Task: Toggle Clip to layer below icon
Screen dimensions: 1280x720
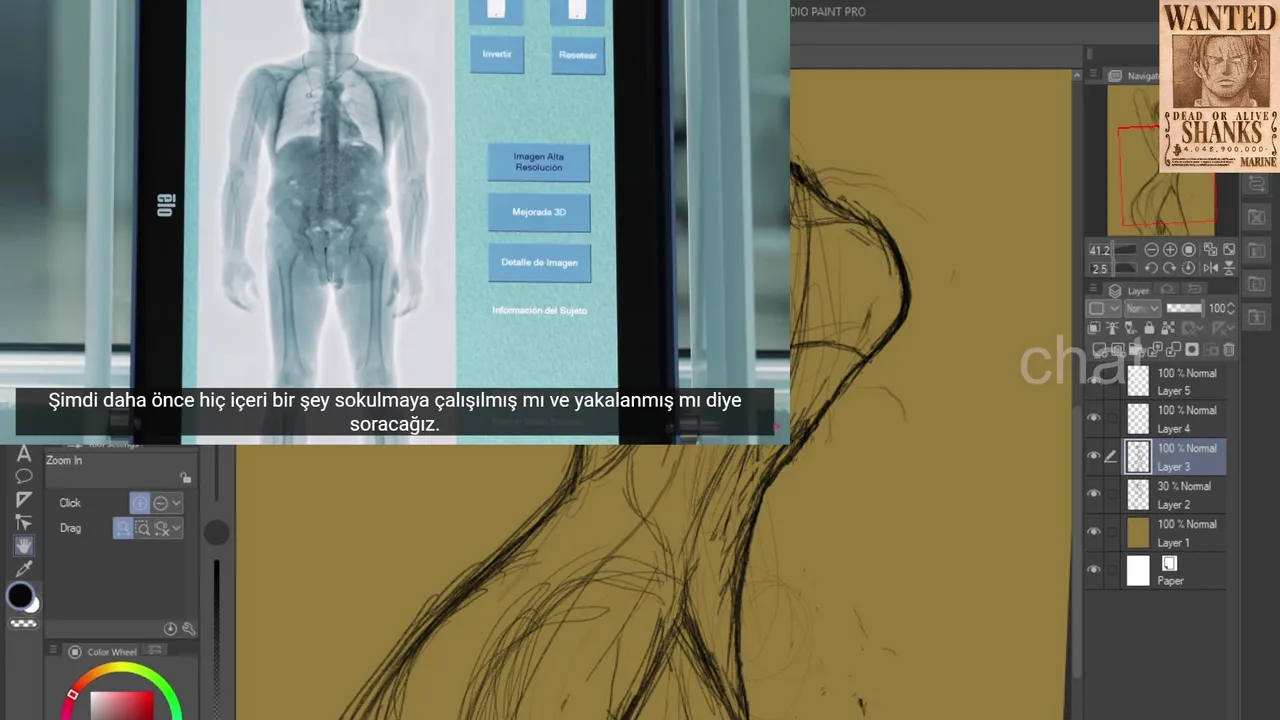Action: [x=1094, y=327]
